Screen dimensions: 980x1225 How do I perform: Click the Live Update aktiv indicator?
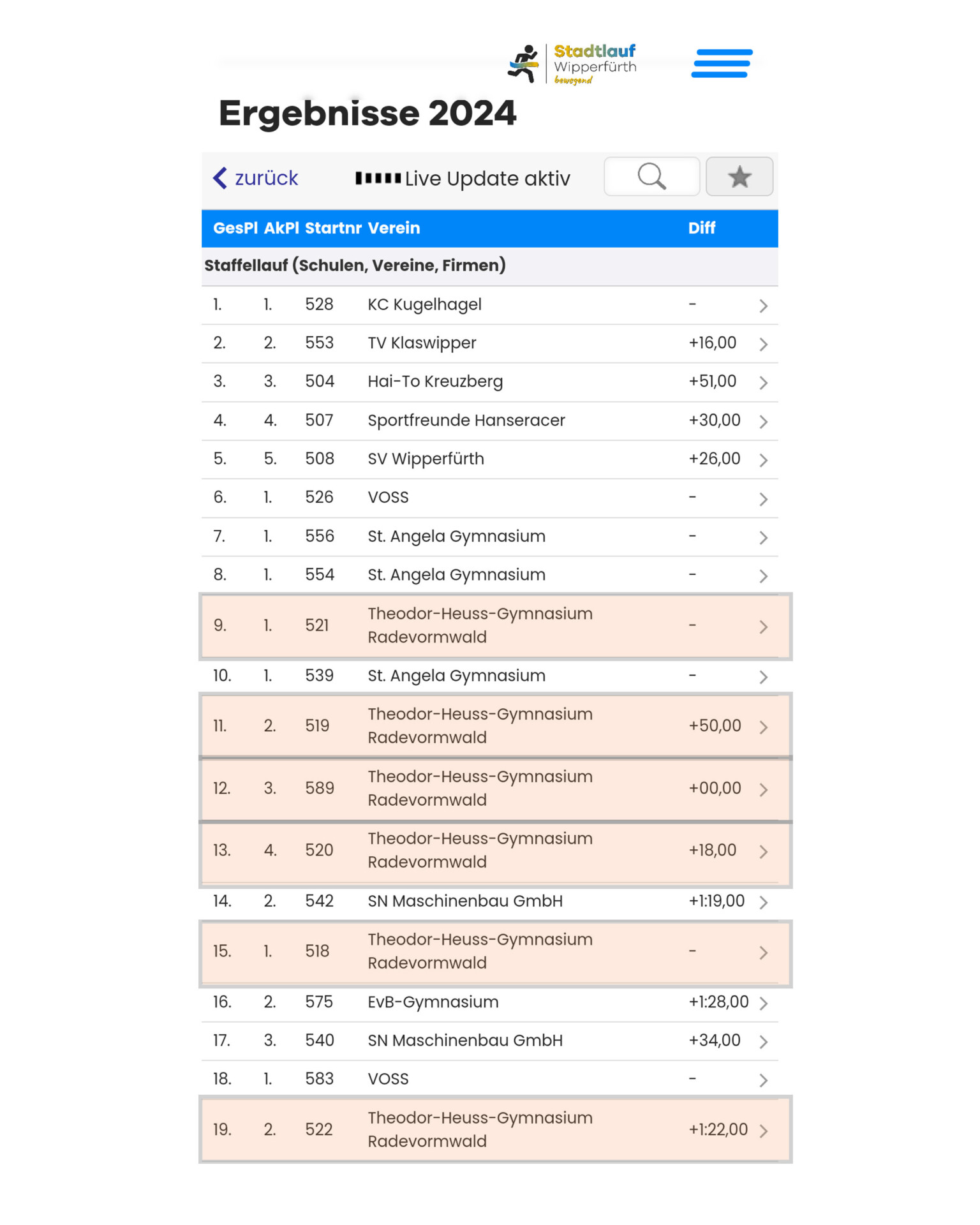463,179
